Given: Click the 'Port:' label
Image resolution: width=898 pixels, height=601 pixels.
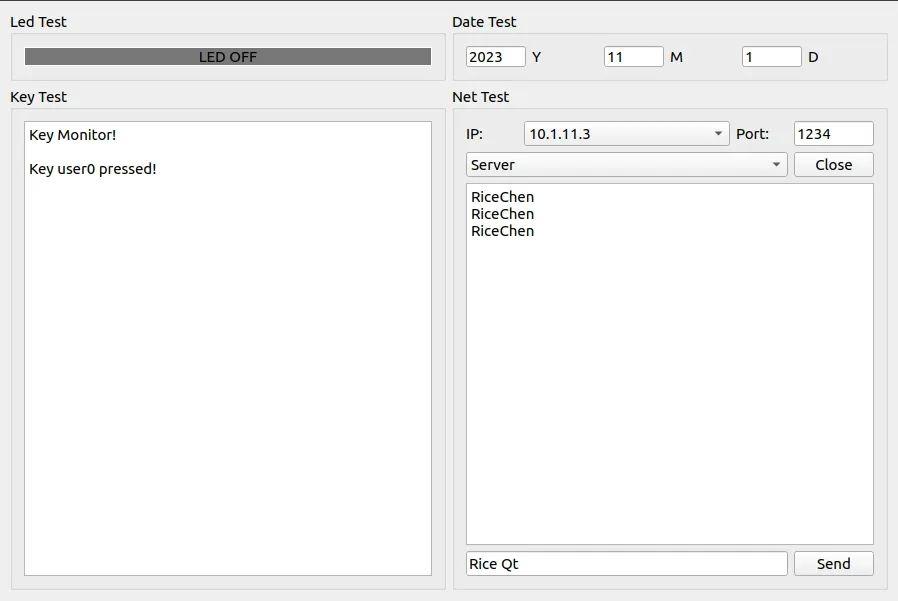Looking at the screenshot, I should [x=753, y=133].
